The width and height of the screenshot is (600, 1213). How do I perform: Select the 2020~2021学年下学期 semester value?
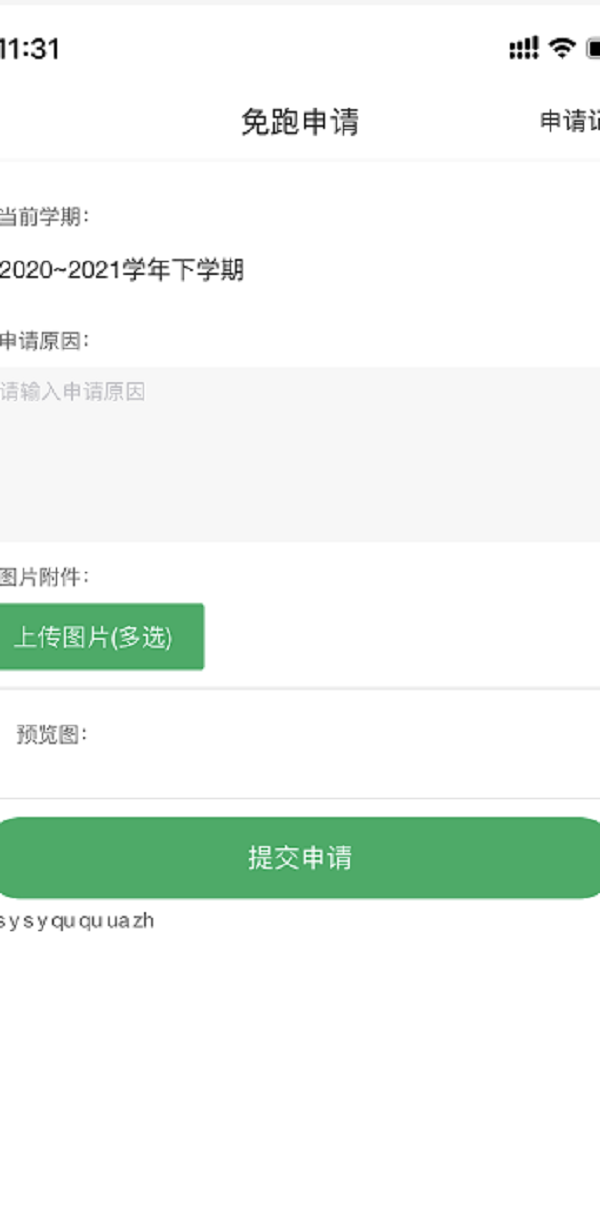121,269
